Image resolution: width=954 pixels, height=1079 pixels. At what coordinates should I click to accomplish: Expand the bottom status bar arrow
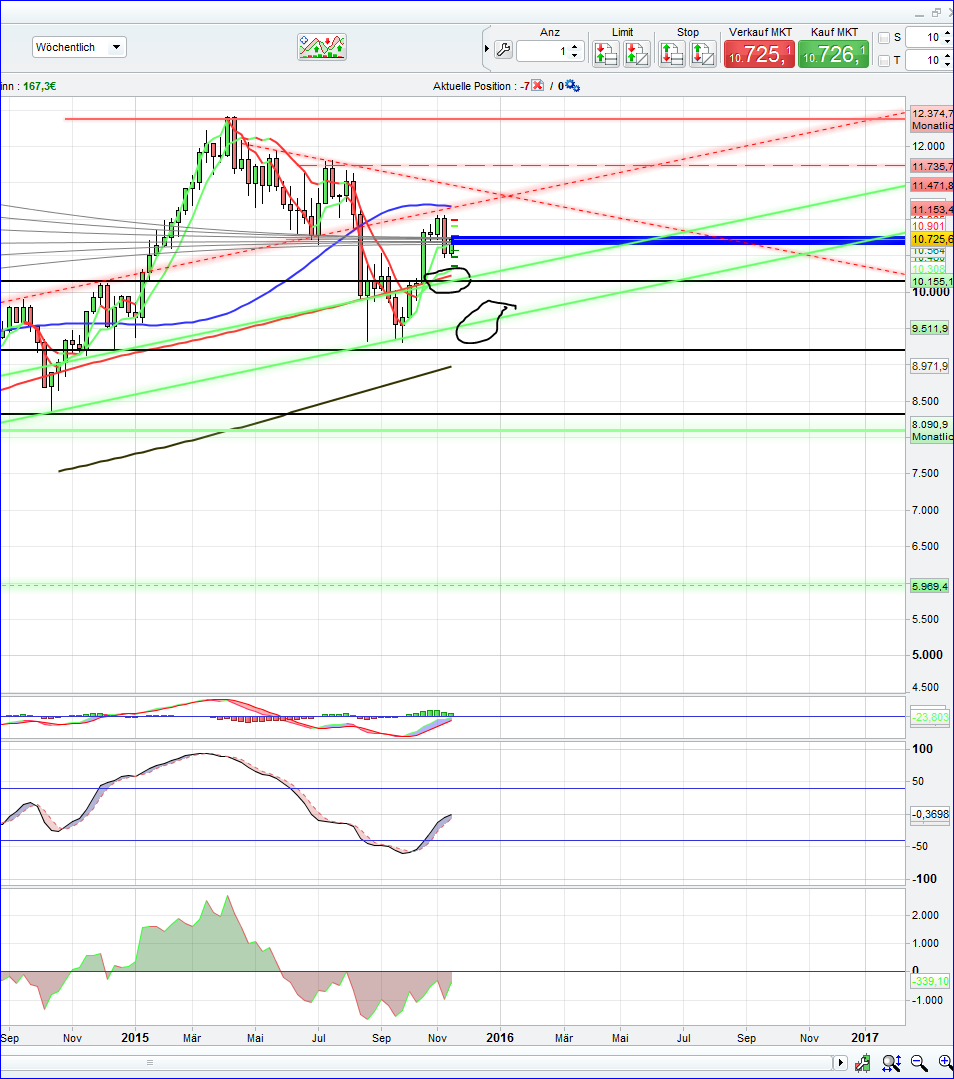tap(841, 1063)
